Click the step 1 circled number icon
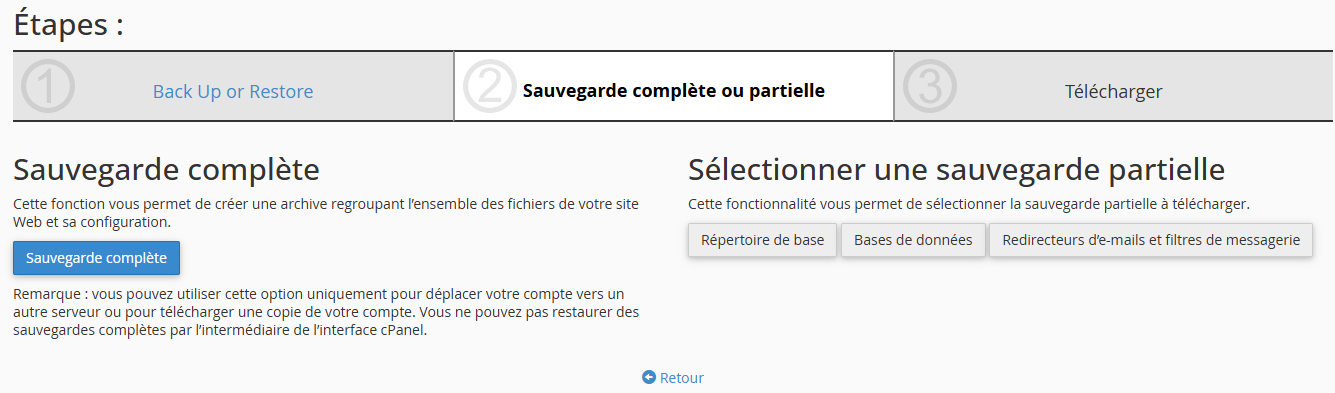 pos(47,87)
